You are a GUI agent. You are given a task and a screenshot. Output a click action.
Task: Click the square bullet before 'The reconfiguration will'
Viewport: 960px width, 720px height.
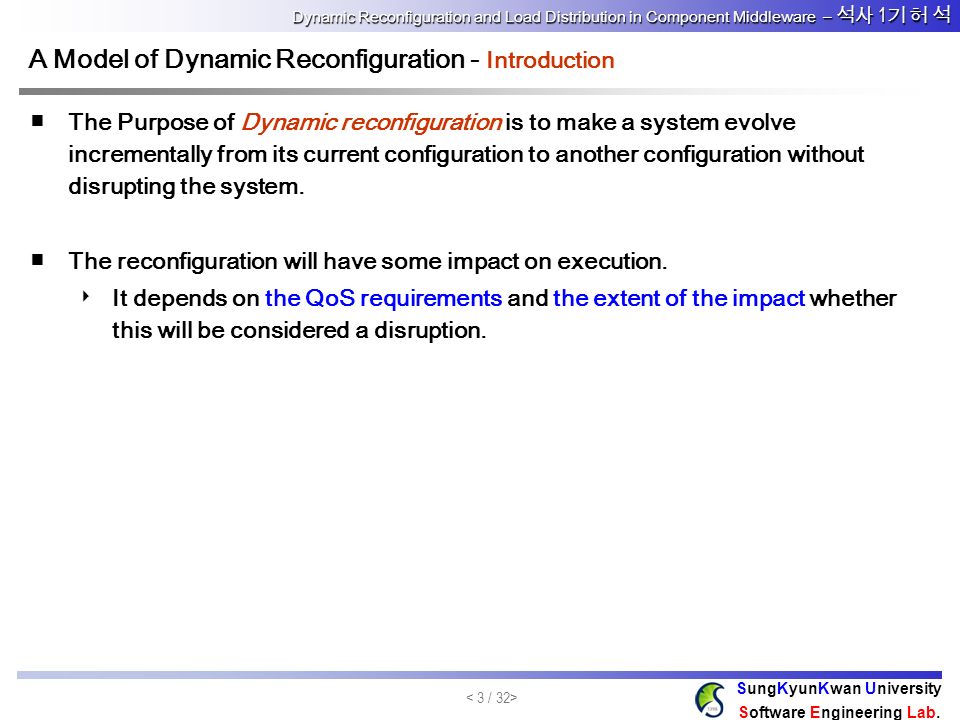tap(38, 260)
